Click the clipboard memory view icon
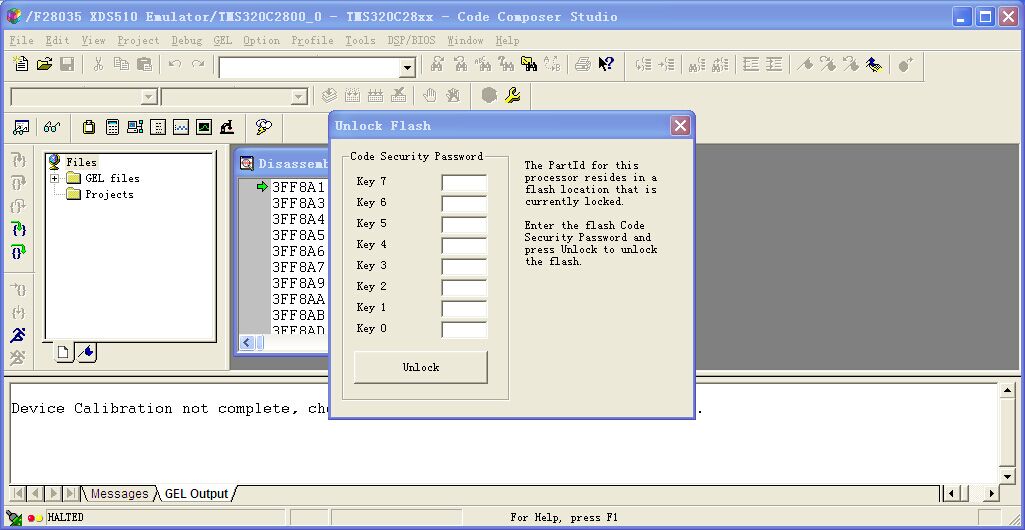 [89, 127]
